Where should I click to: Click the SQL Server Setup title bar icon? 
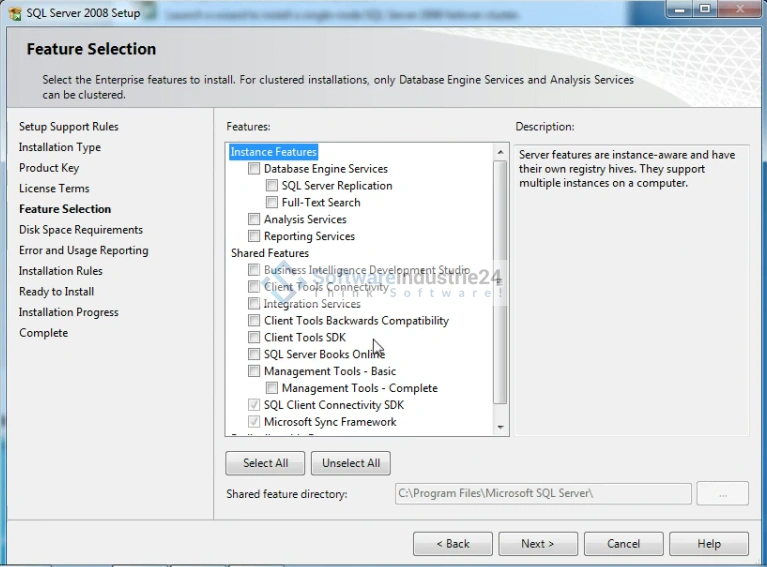click(x=14, y=14)
